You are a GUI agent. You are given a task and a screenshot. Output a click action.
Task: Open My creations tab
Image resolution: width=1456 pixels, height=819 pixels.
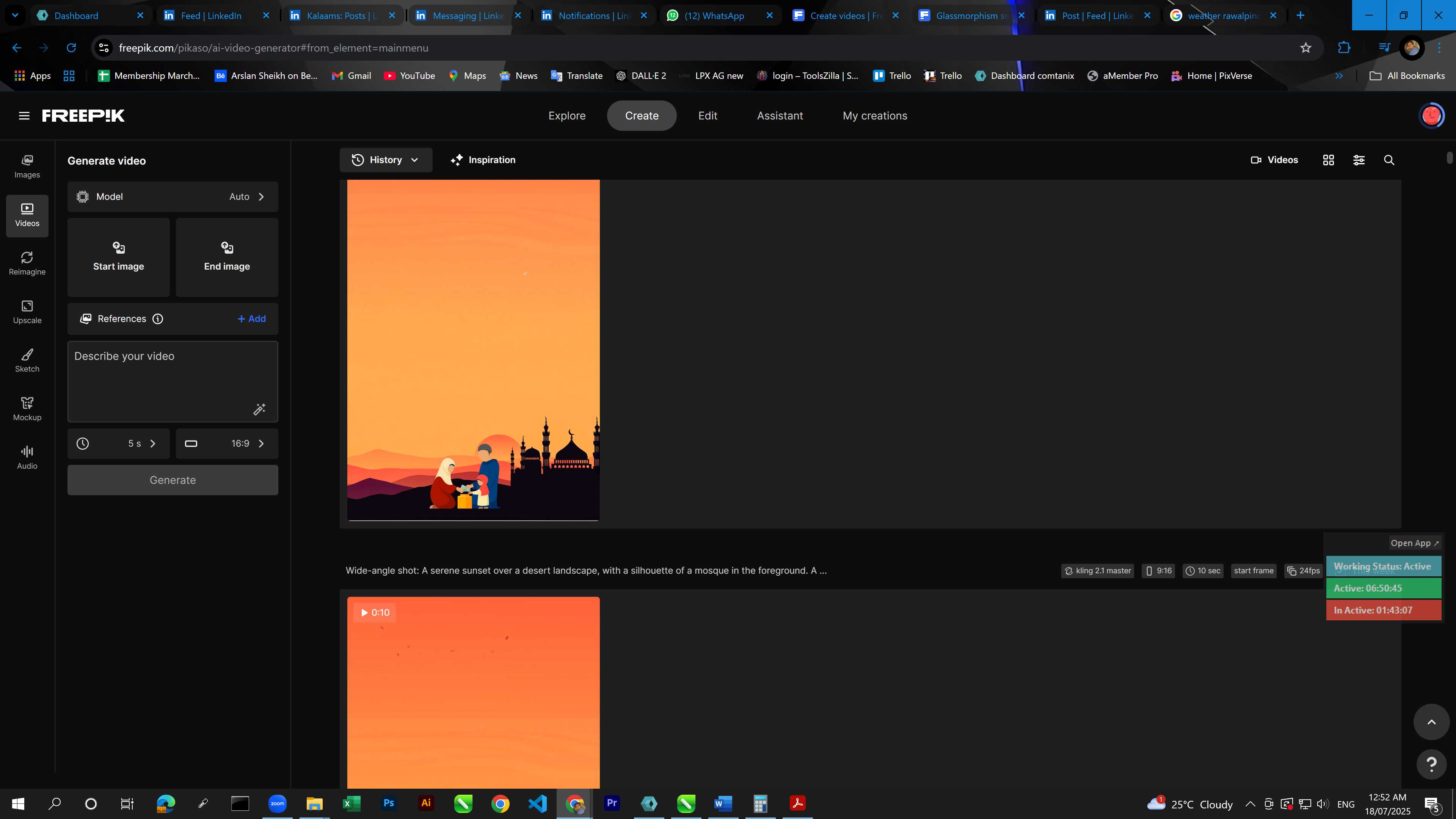click(x=875, y=116)
